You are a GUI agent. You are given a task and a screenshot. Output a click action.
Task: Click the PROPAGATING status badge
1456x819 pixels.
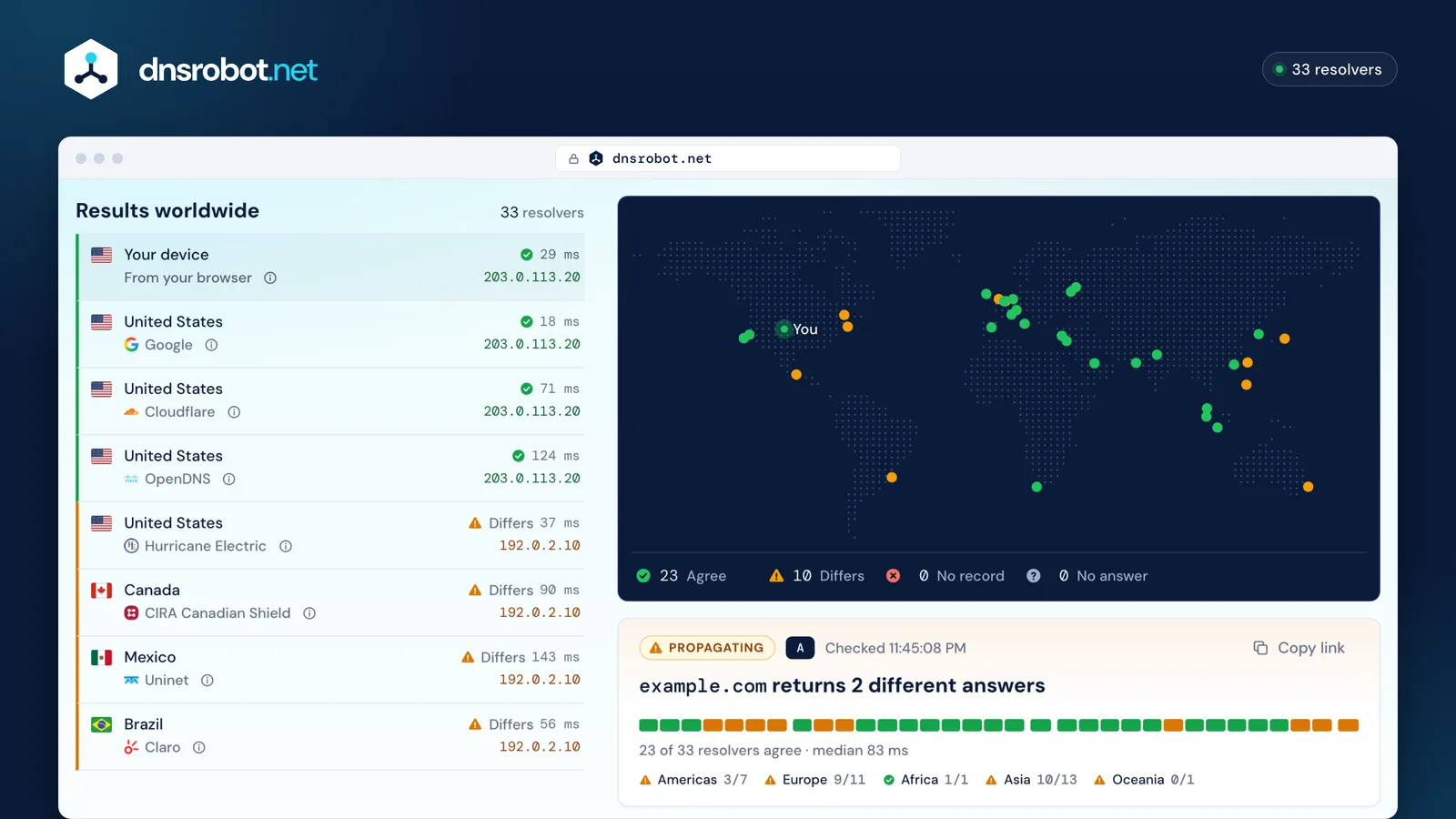pyautogui.click(x=707, y=648)
